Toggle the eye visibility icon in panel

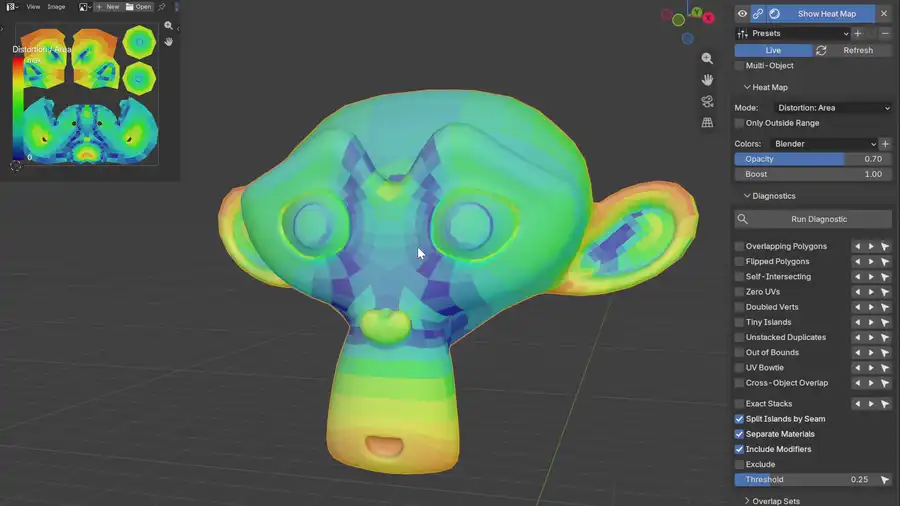coord(742,14)
